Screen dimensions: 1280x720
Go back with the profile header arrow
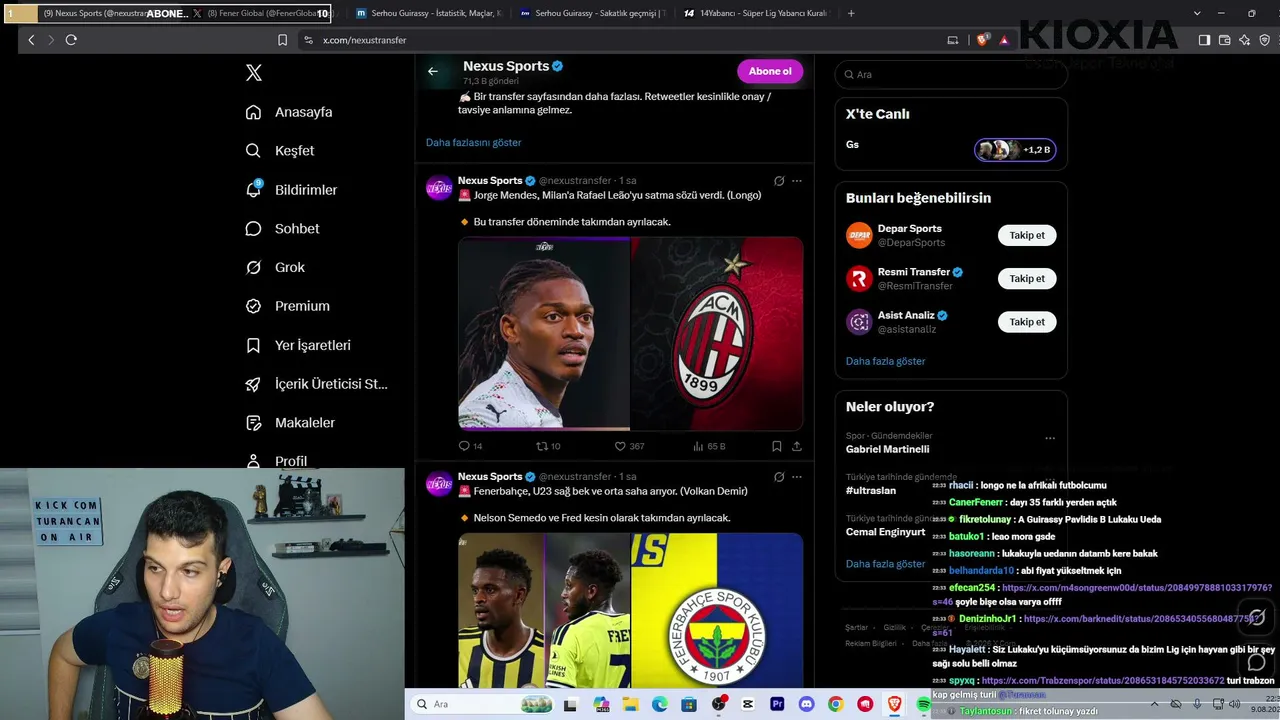pos(433,71)
